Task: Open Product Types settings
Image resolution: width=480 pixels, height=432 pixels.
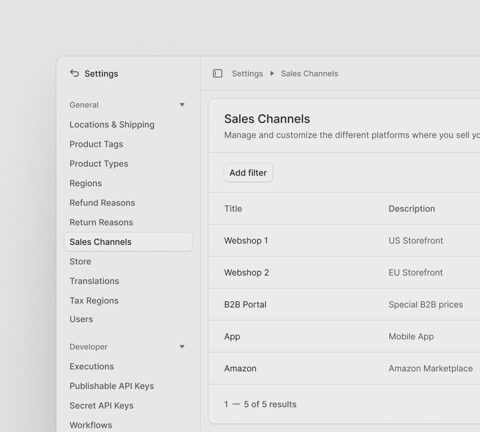Action: [x=99, y=164]
